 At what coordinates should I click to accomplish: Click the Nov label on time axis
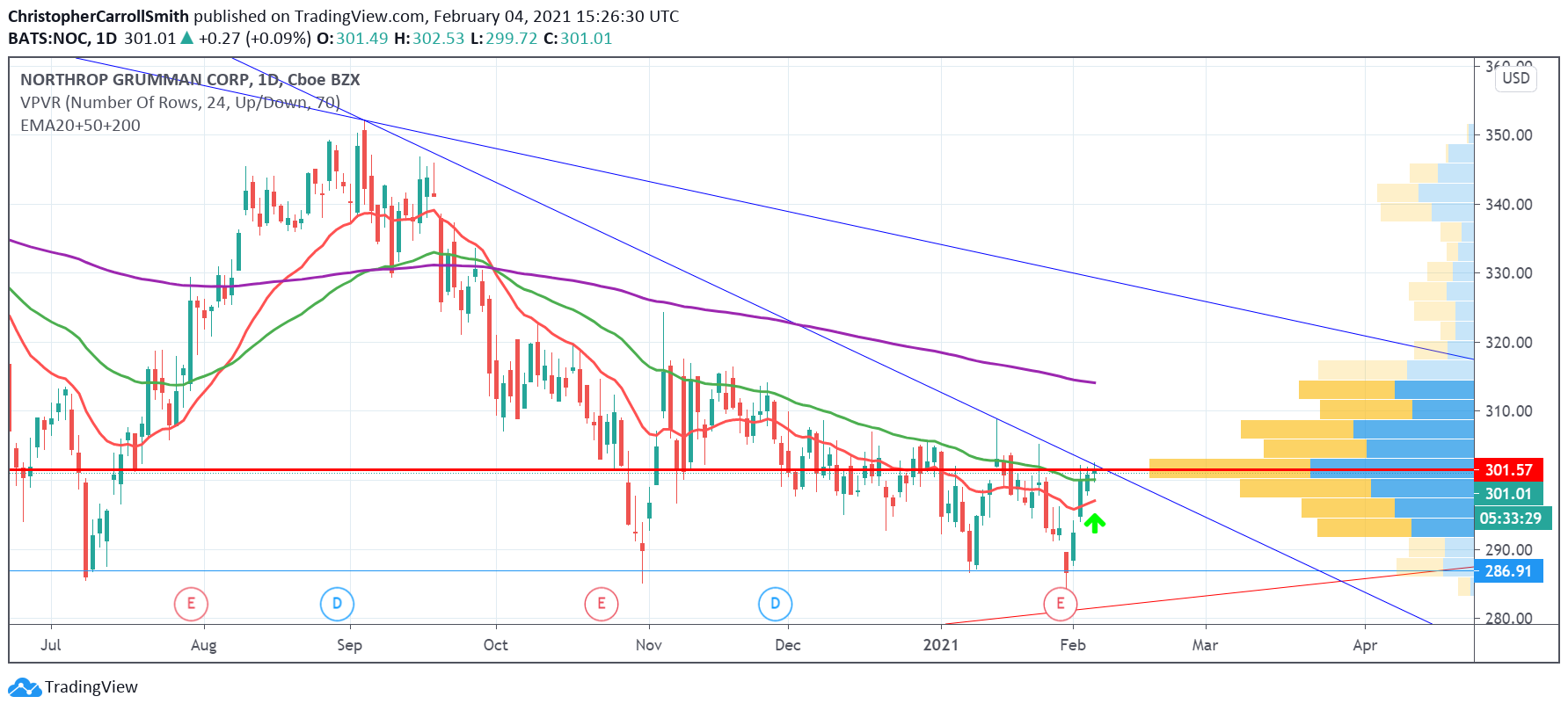click(x=649, y=645)
